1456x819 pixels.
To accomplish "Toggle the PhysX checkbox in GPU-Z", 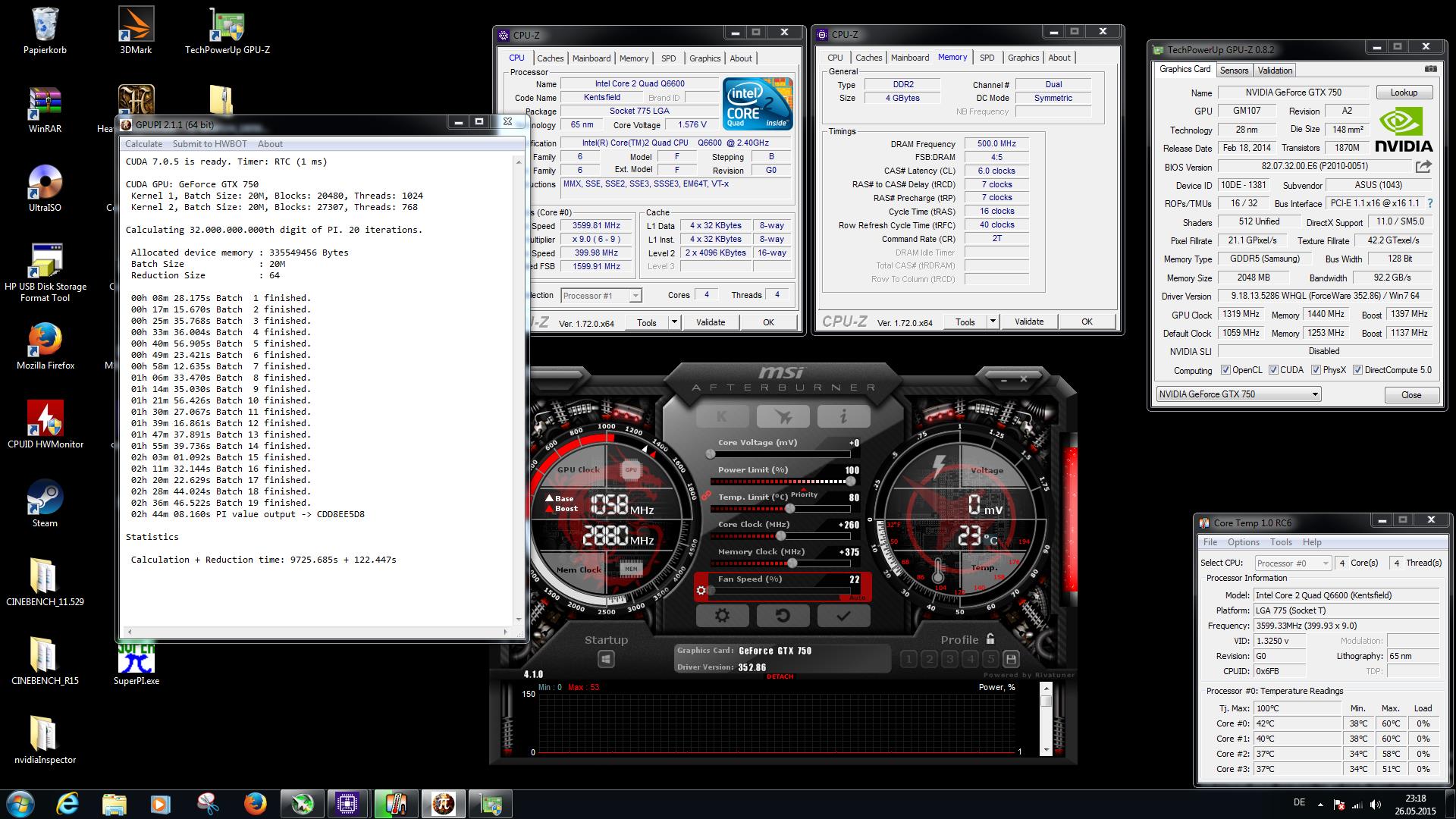I will tap(1316, 370).
